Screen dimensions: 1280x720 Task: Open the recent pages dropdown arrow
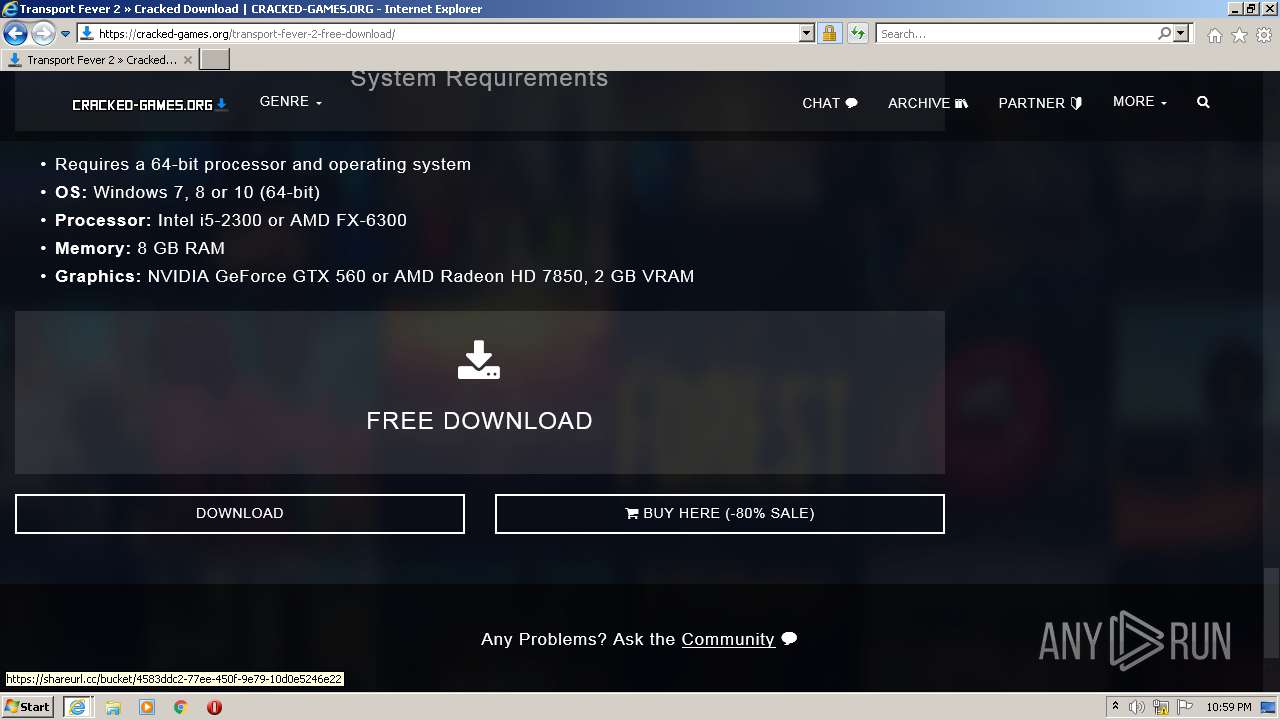pos(65,34)
